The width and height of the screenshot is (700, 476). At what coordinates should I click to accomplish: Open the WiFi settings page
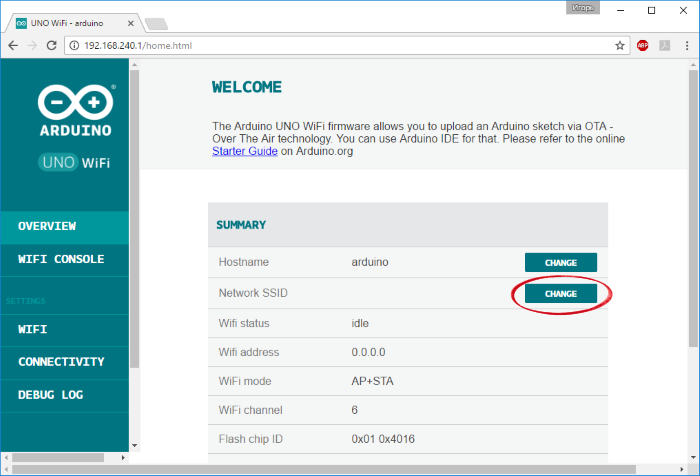[32, 329]
